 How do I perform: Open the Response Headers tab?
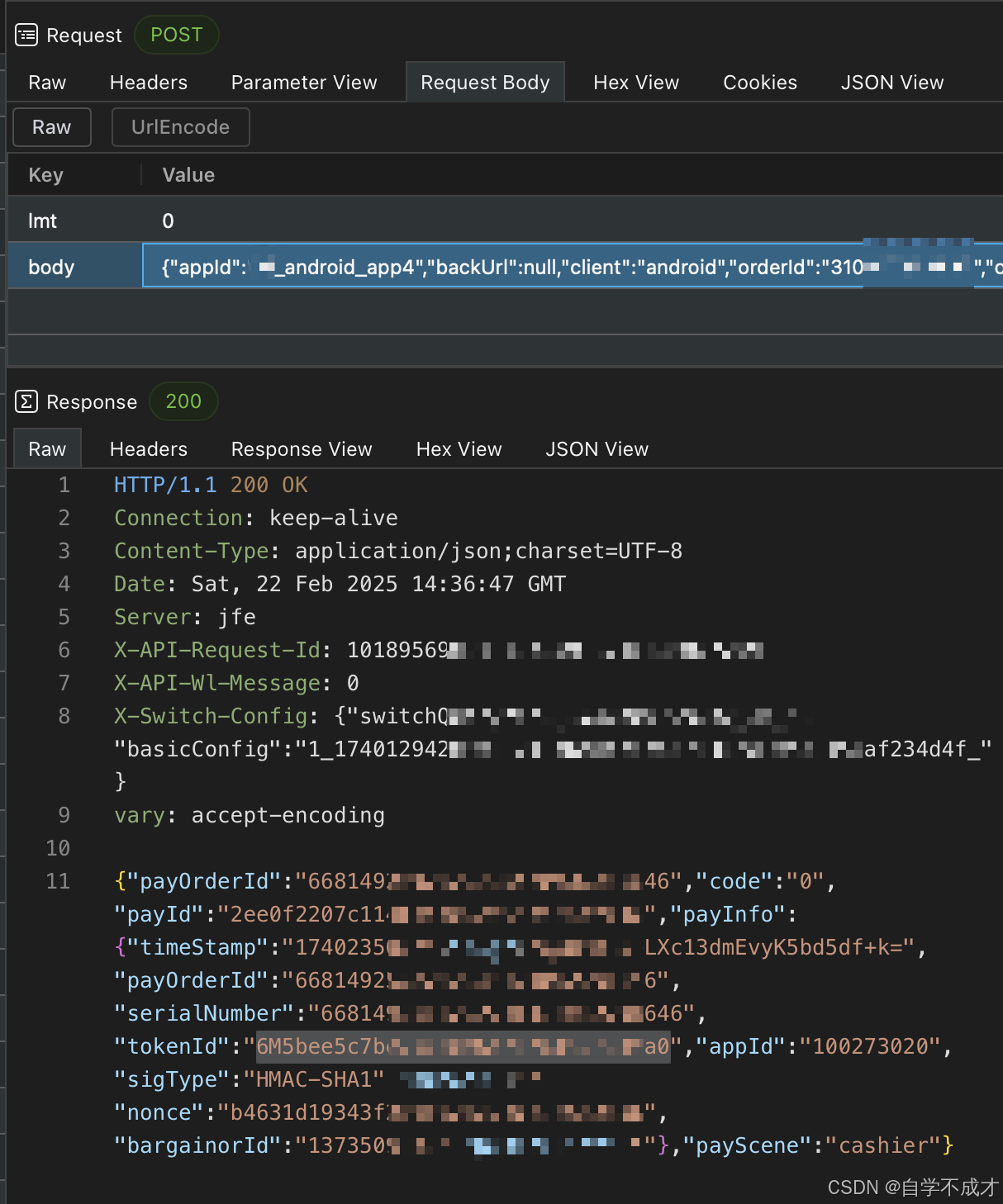coord(149,449)
